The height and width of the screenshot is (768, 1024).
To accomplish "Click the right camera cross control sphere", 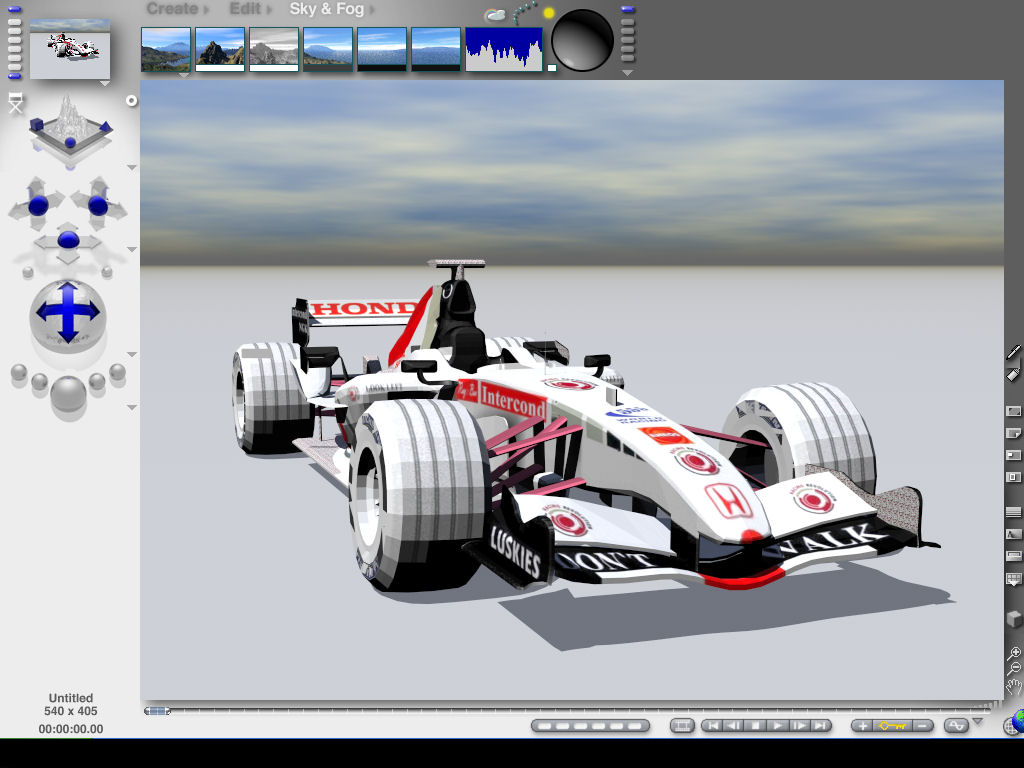I will (x=98, y=205).
